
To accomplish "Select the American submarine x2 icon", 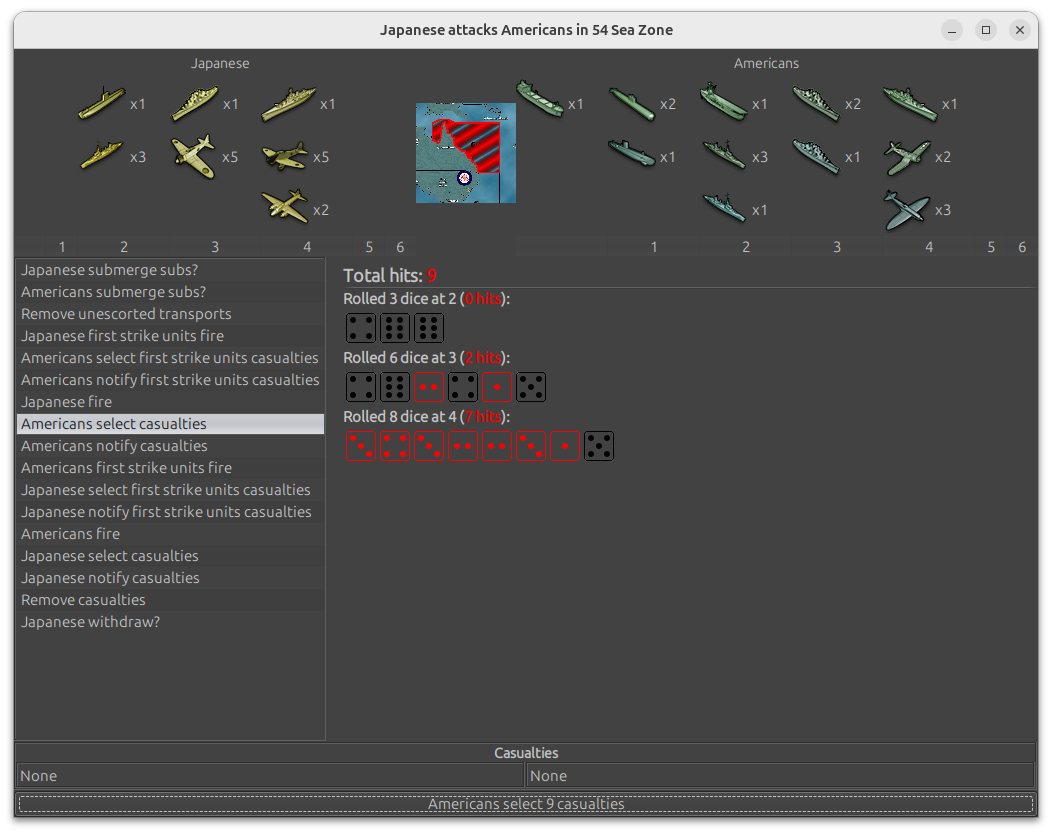I will pos(631,103).
